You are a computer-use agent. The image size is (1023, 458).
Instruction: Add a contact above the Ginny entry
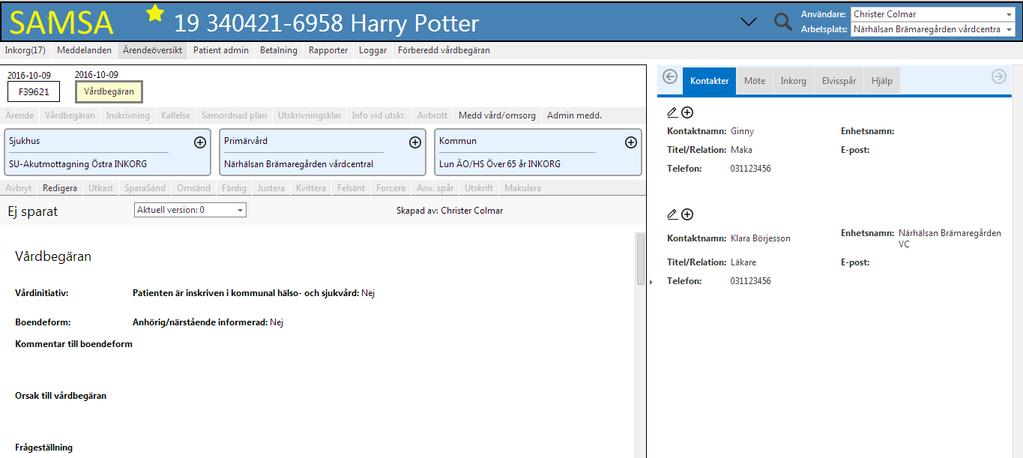coord(687,113)
